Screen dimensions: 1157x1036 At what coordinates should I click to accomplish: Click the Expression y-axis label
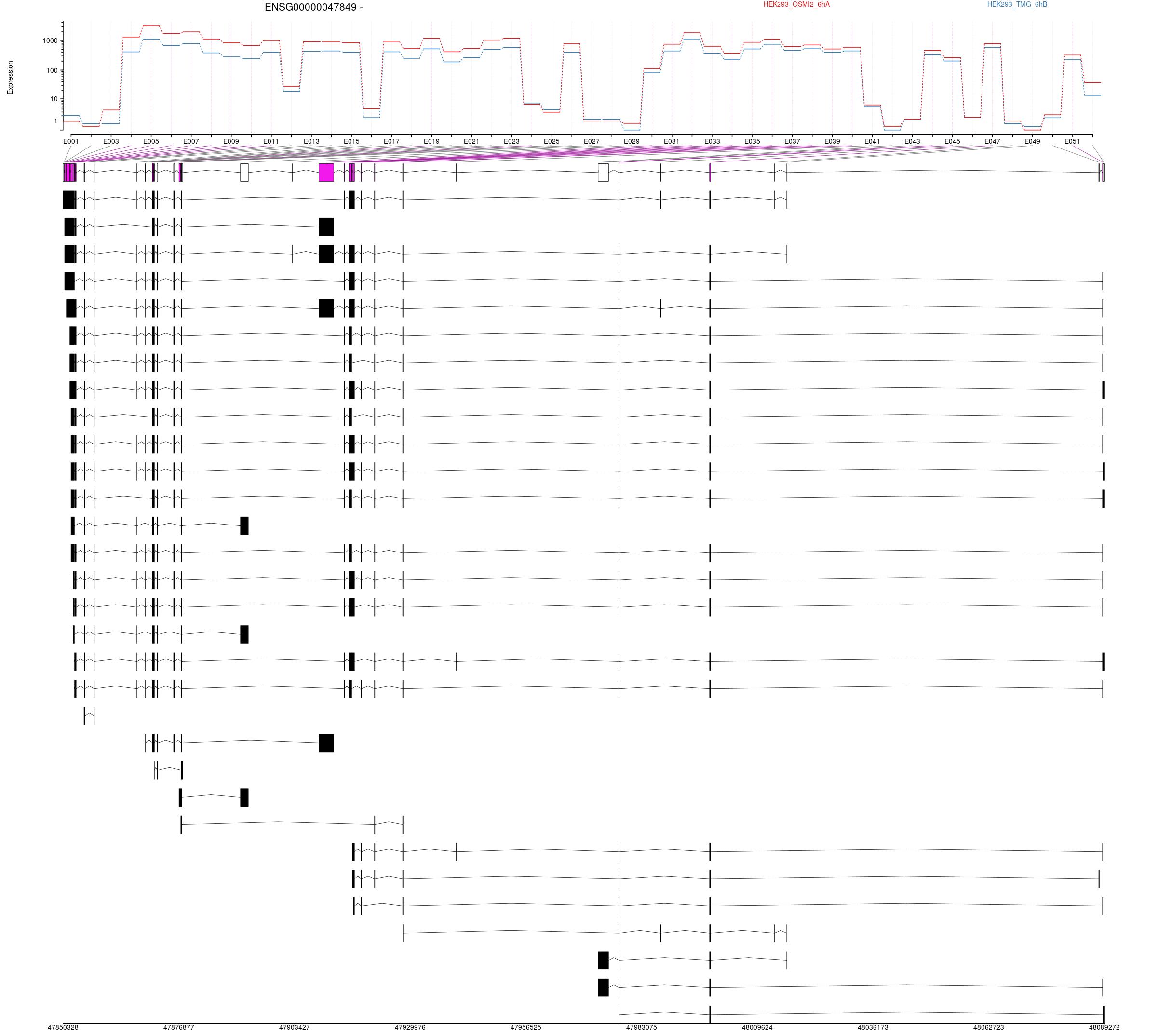point(10,78)
